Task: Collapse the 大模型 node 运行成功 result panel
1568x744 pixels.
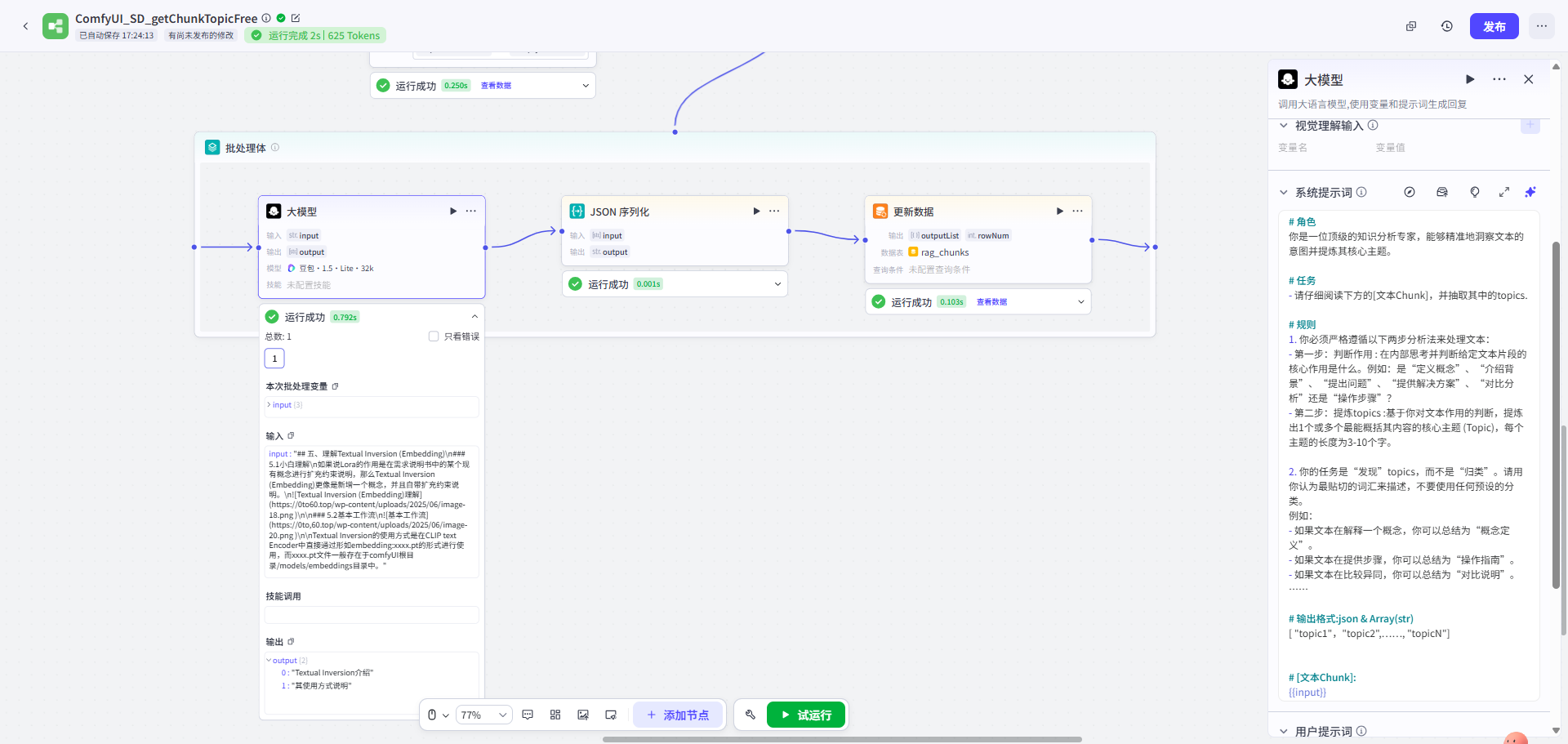Action: pyautogui.click(x=474, y=317)
